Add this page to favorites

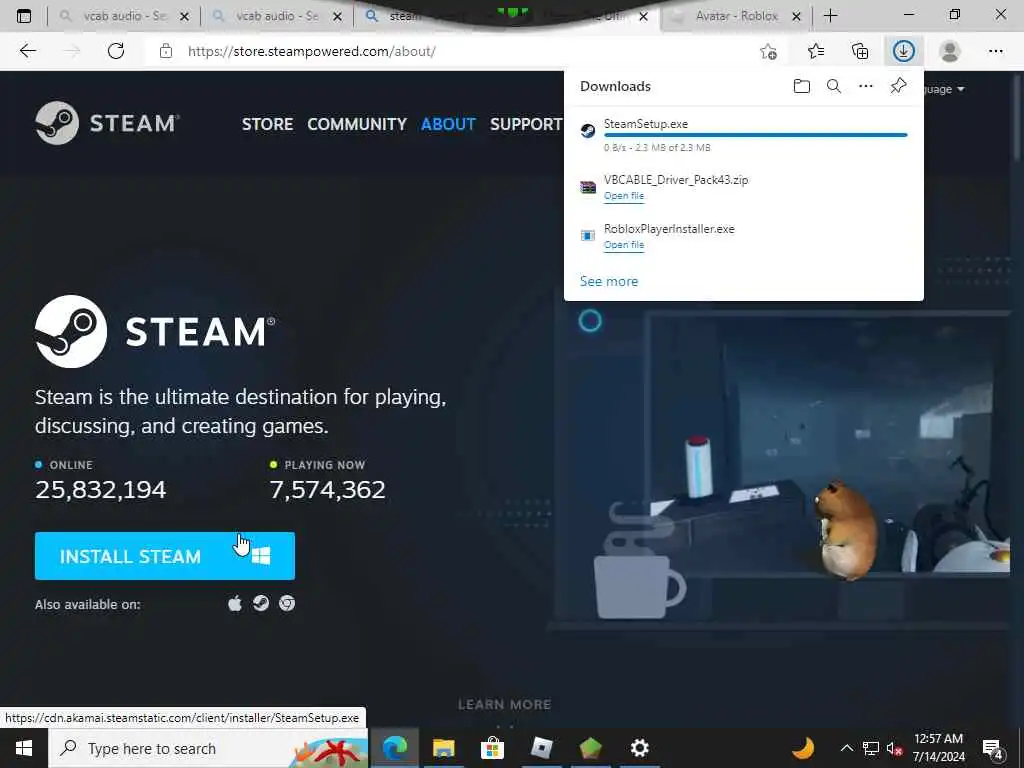tap(769, 52)
